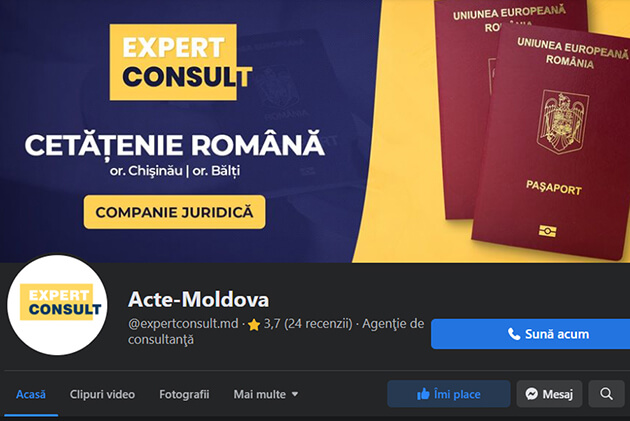The height and width of the screenshot is (421, 630).
Task: Click the yellow rating star icon
Action: click(254, 325)
